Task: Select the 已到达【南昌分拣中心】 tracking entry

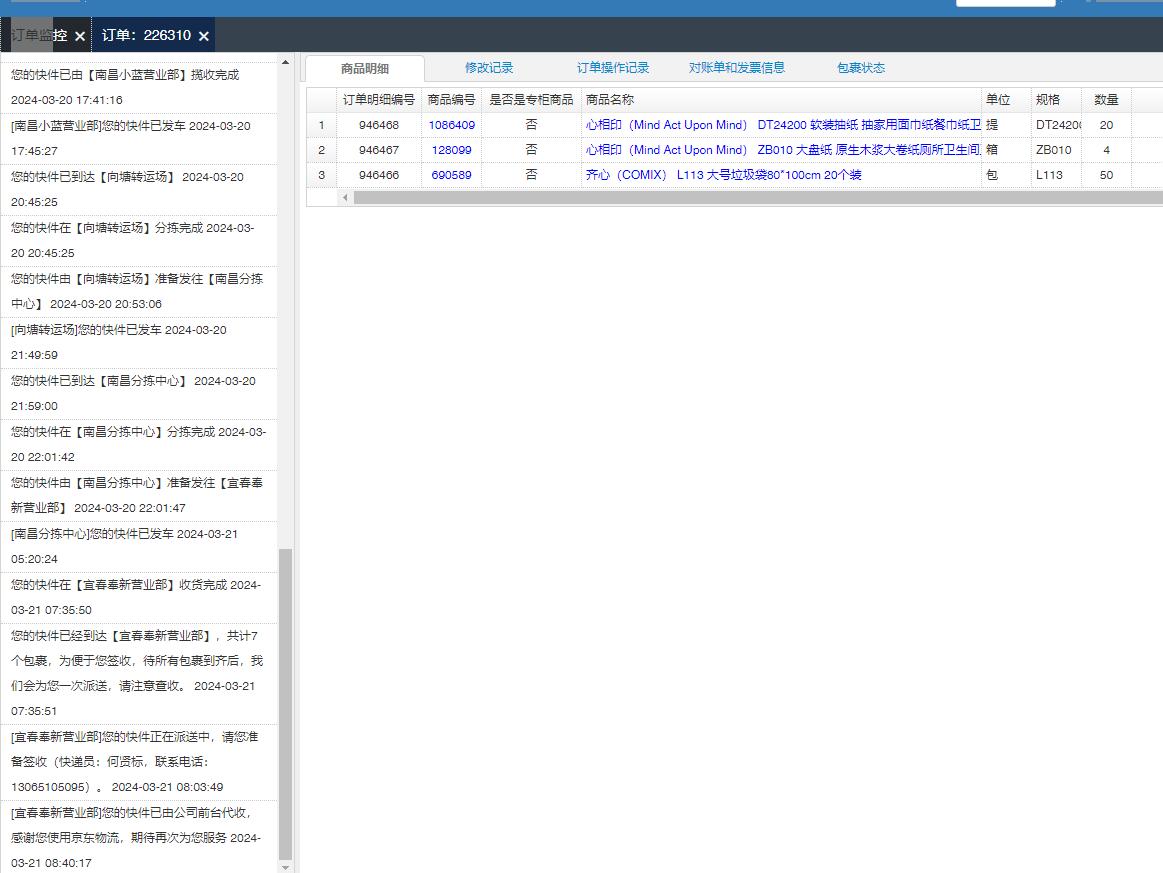Action: tap(139, 395)
